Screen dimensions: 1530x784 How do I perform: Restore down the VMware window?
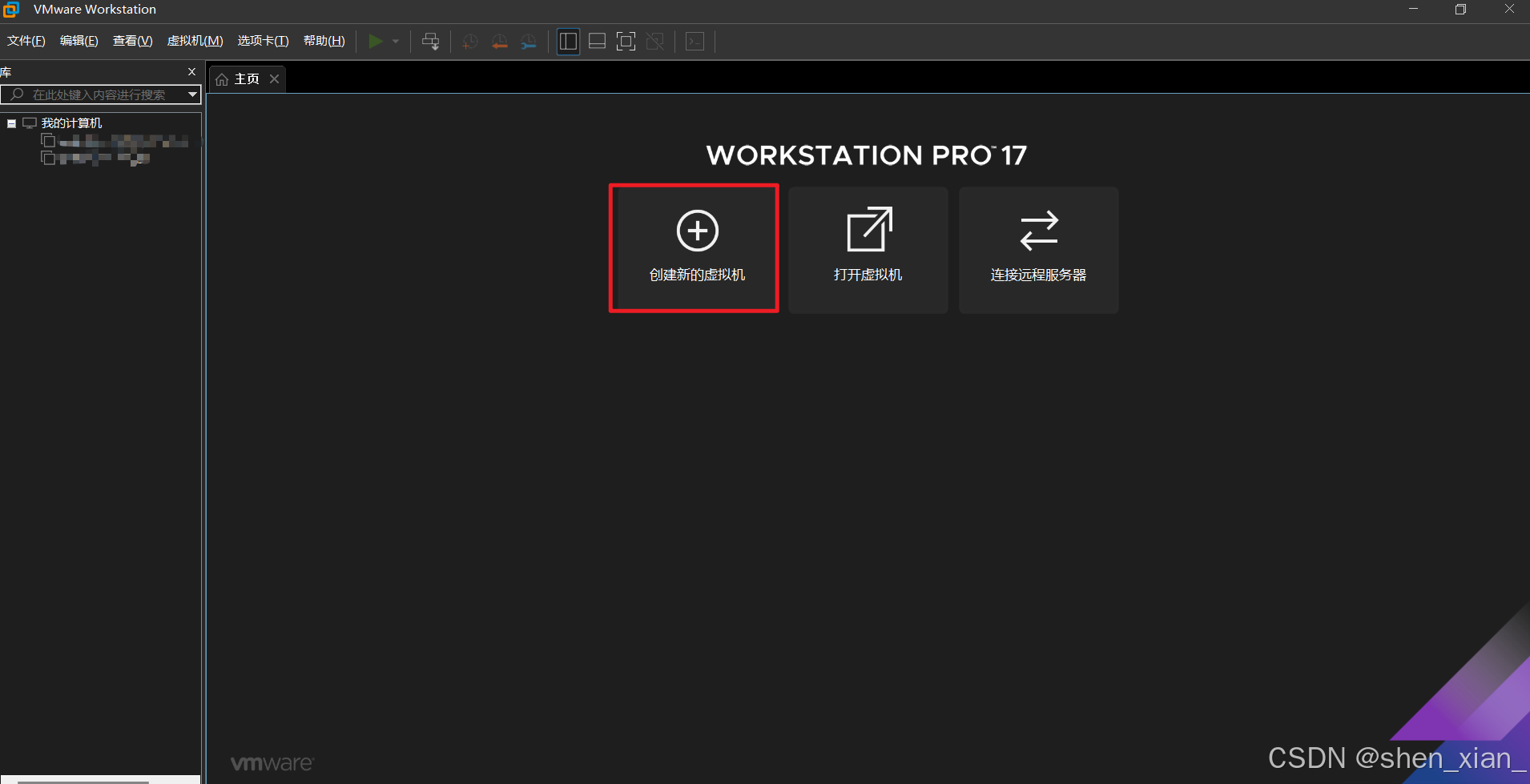(1460, 10)
